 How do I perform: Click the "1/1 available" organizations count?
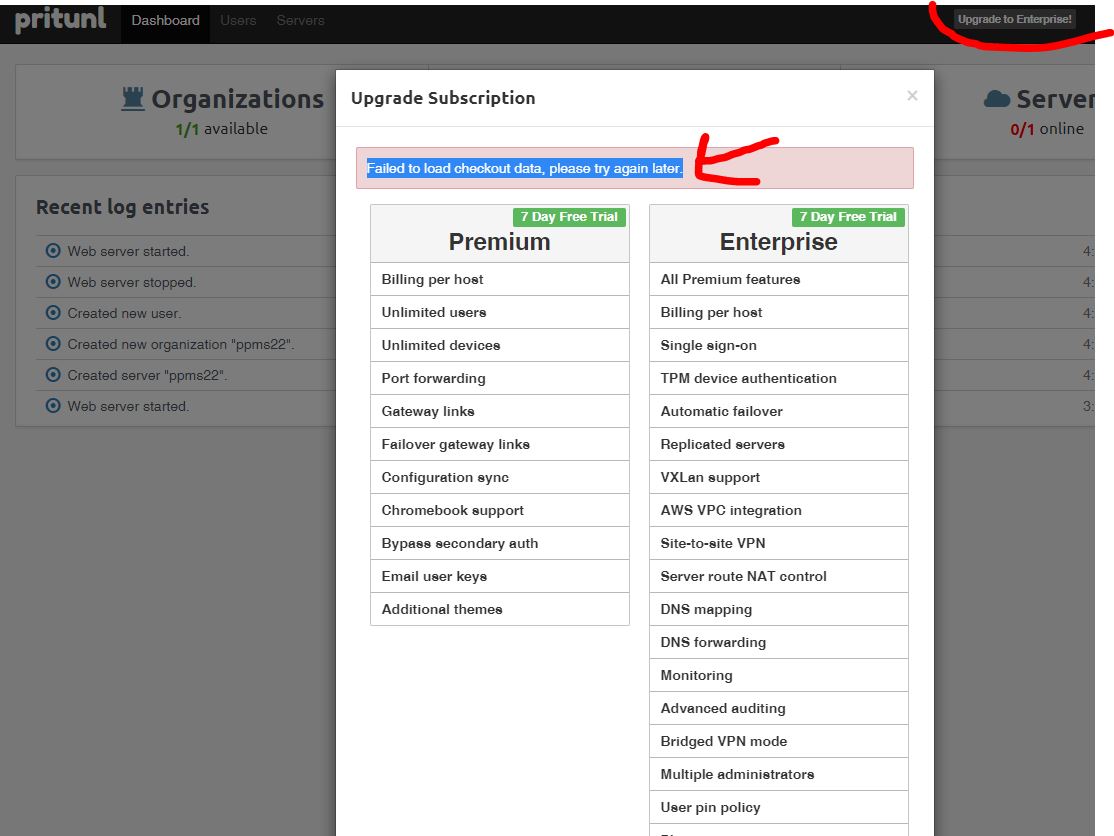222,129
